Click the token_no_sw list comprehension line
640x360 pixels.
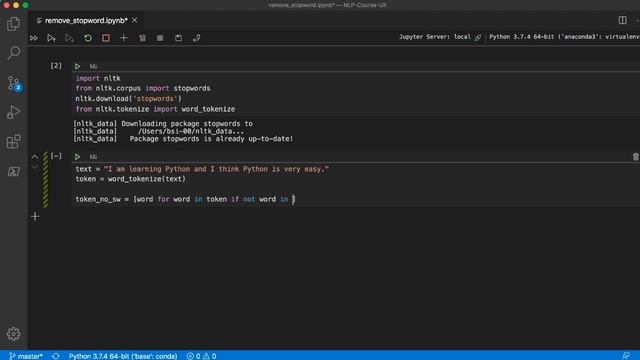[x=185, y=199]
